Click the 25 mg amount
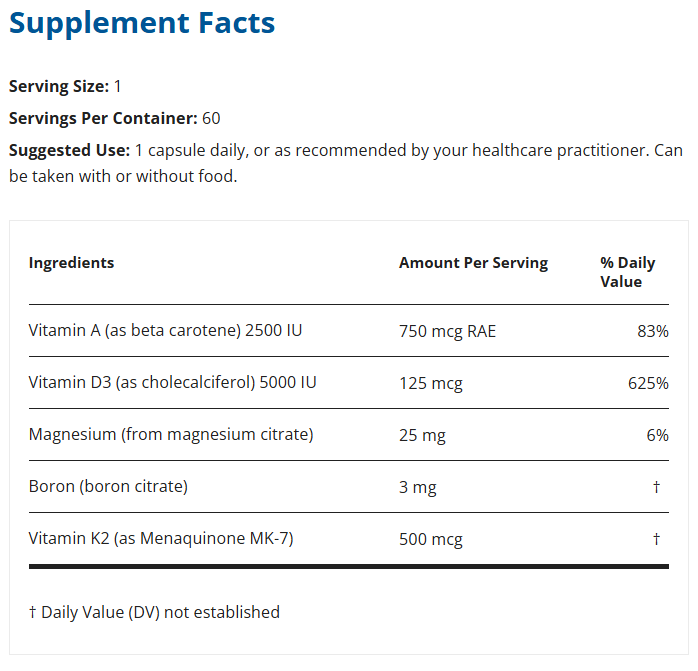698x671 pixels. coord(422,435)
